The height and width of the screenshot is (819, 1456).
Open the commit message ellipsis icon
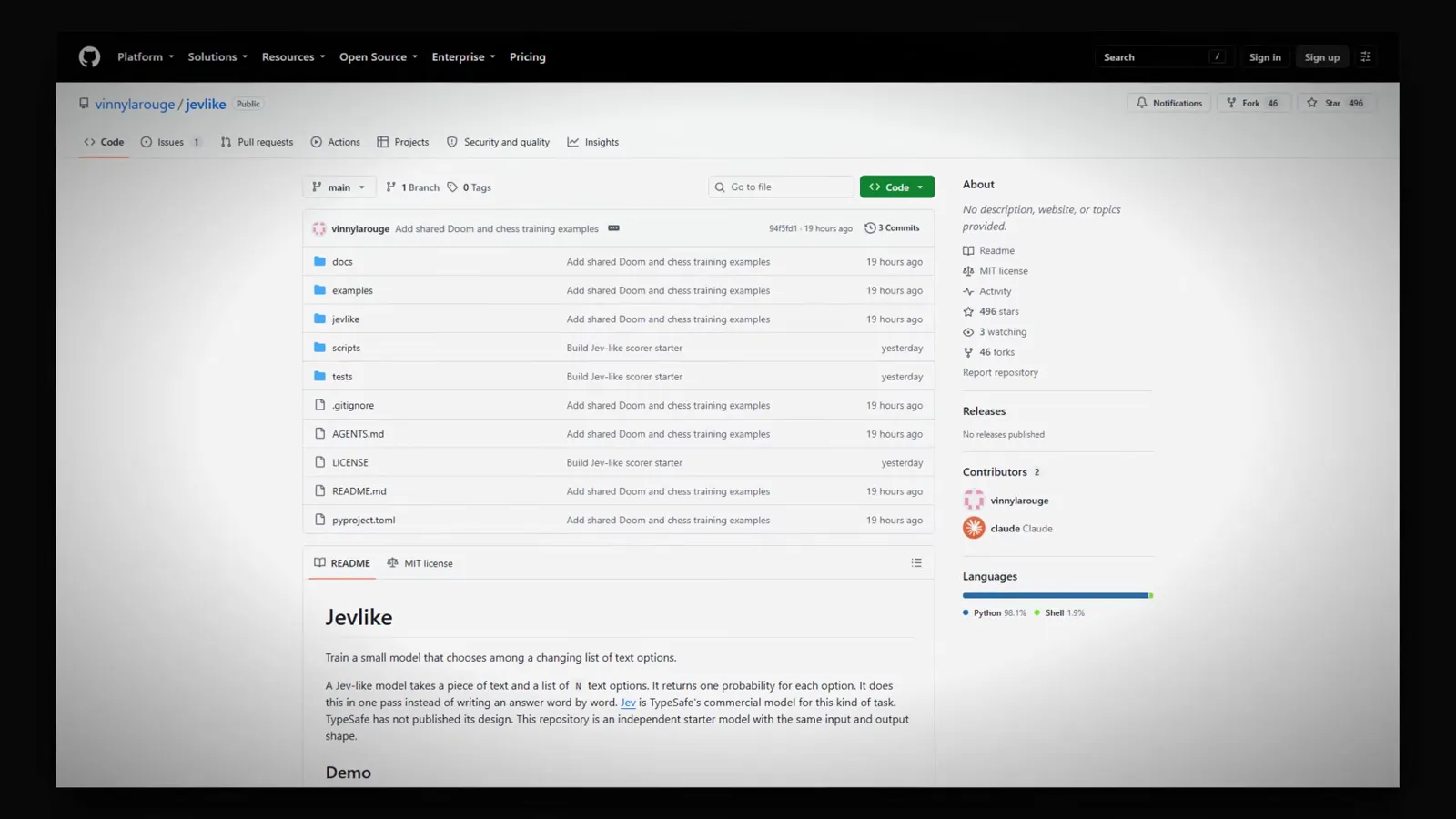[x=613, y=228]
